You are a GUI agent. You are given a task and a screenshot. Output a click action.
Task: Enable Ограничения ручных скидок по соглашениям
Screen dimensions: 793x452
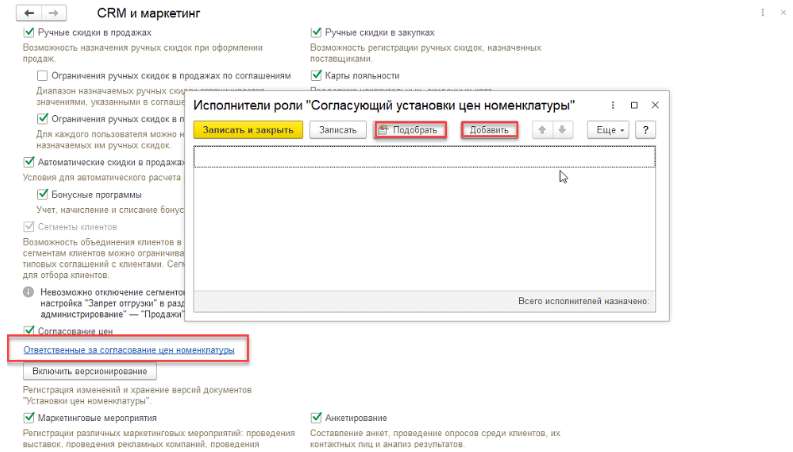pyautogui.click(x=43, y=75)
